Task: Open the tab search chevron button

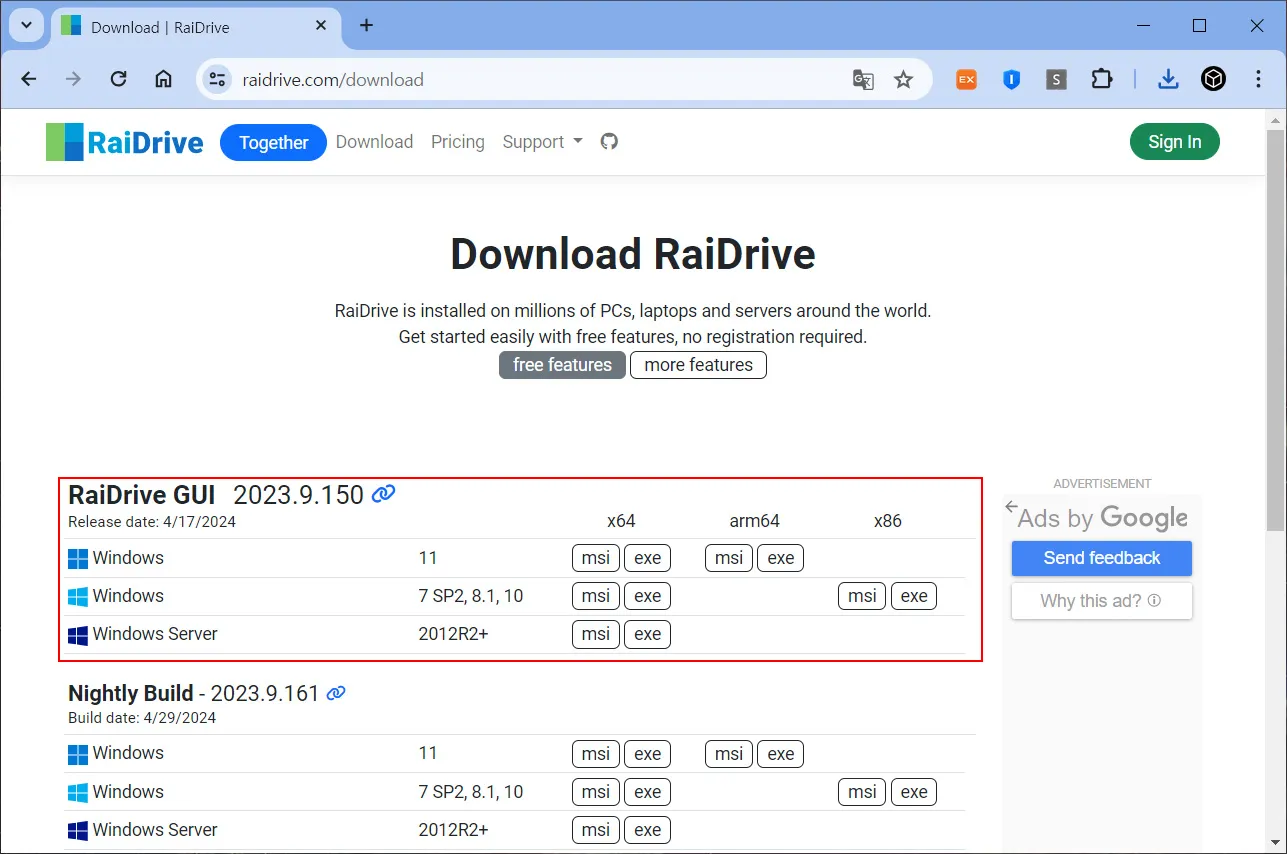Action: click(x=26, y=25)
